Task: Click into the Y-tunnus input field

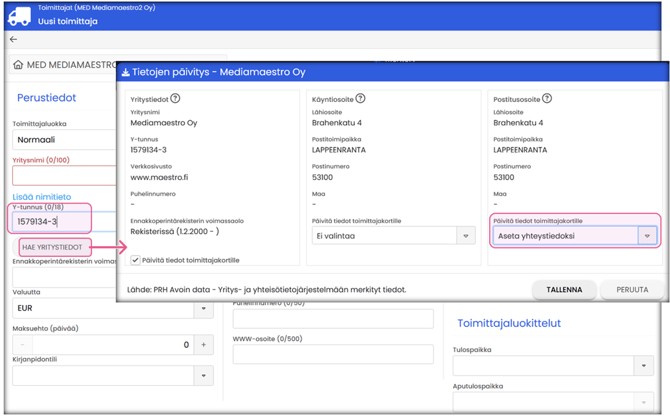Action: 50,221
